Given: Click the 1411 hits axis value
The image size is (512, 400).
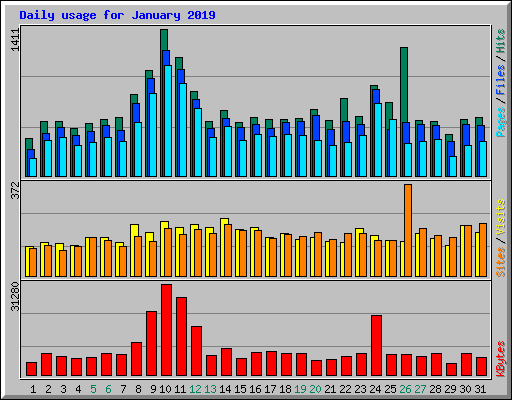Looking at the screenshot, I should tap(15, 40).
